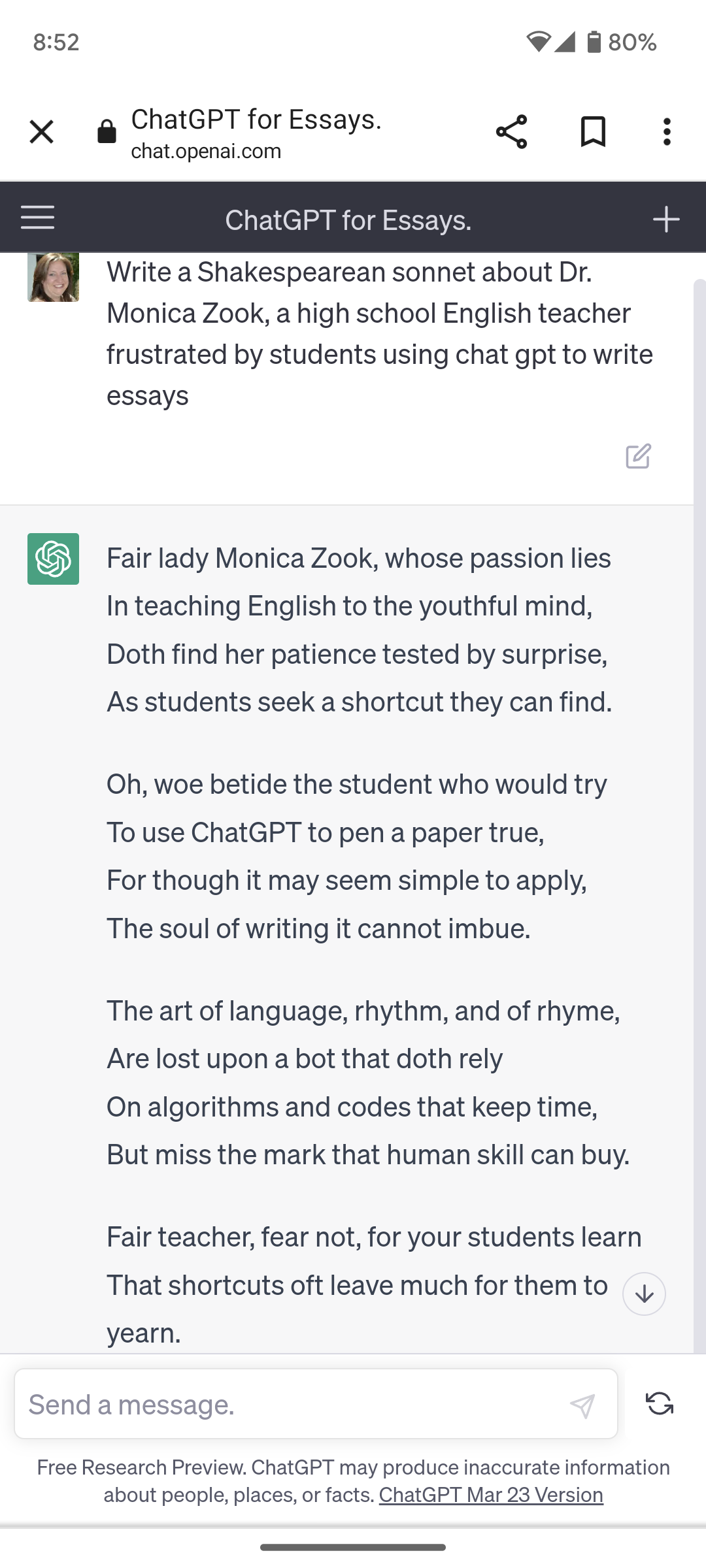The width and height of the screenshot is (706, 1568).
Task: Tap the chat.openai.com URL text
Action: pos(206,152)
